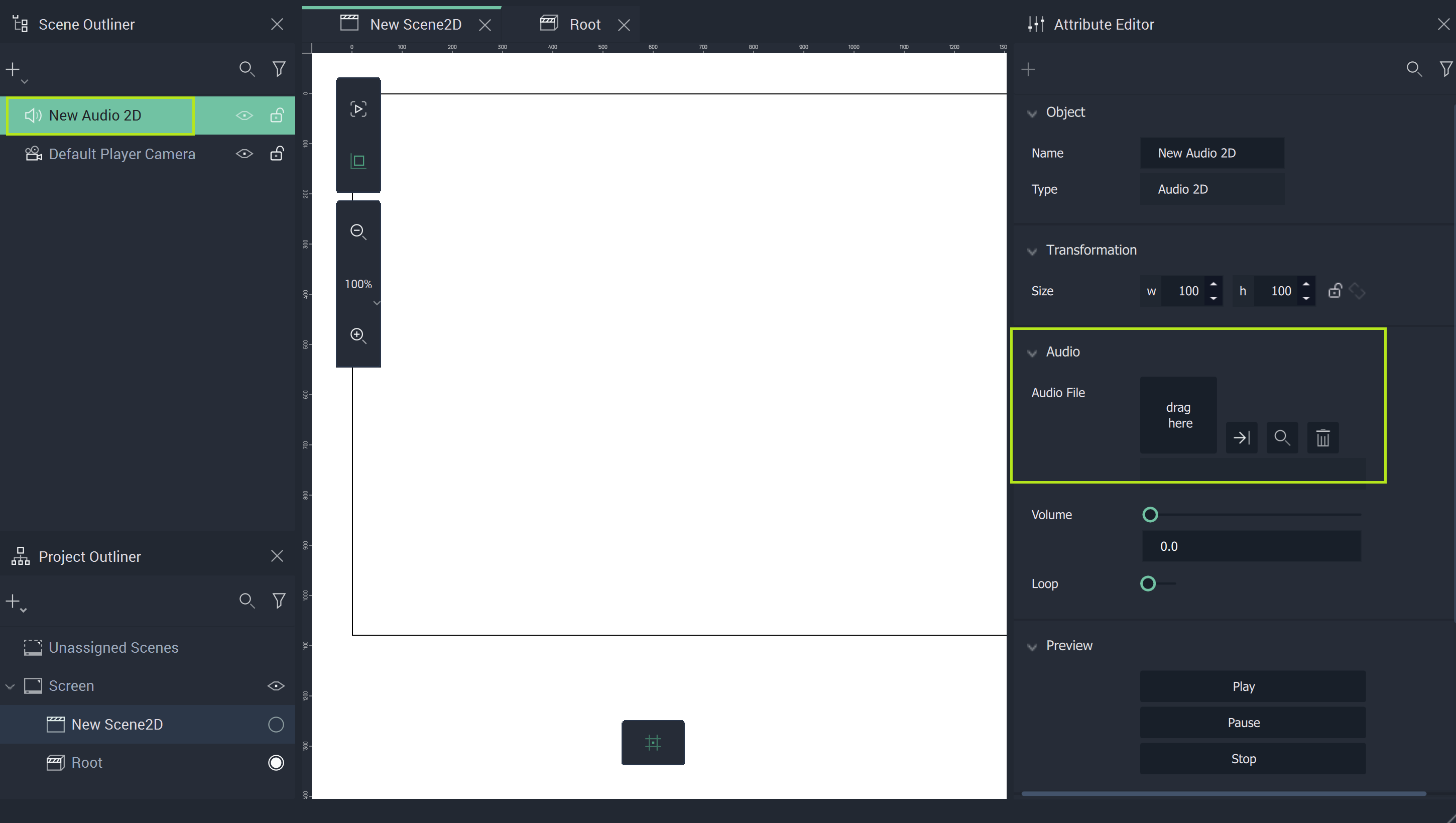The width and height of the screenshot is (1456, 823).
Task: Toggle the grid snap icon at canvas bottom
Action: pos(652,742)
